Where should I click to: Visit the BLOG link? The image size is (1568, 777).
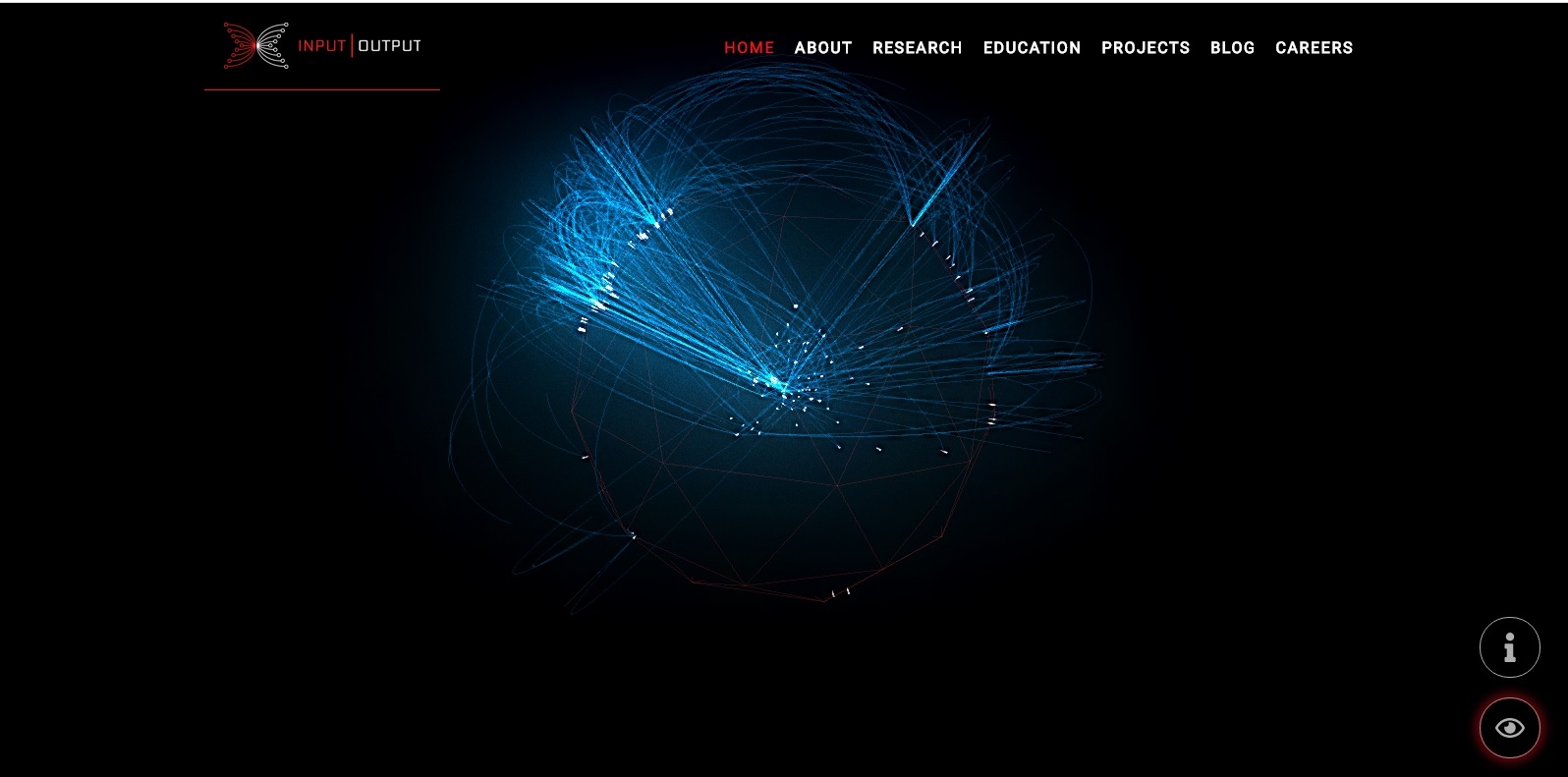tap(1232, 48)
